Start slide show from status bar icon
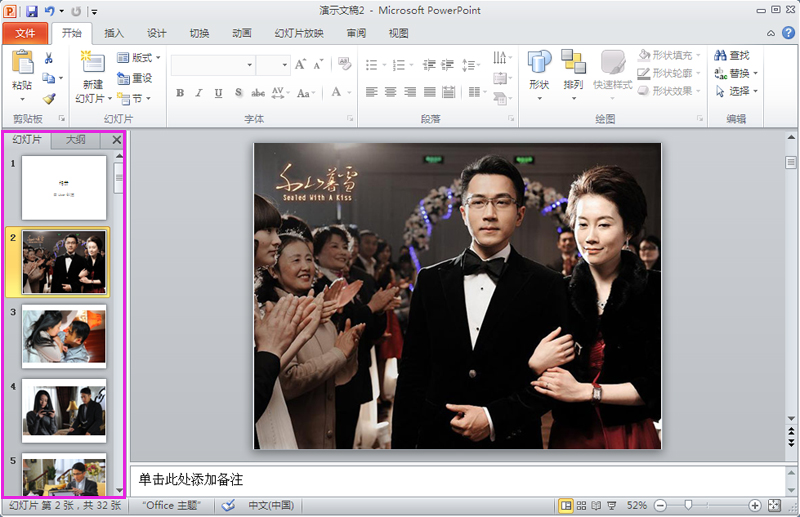The width and height of the screenshot is (800, 517). pos(612,506)
